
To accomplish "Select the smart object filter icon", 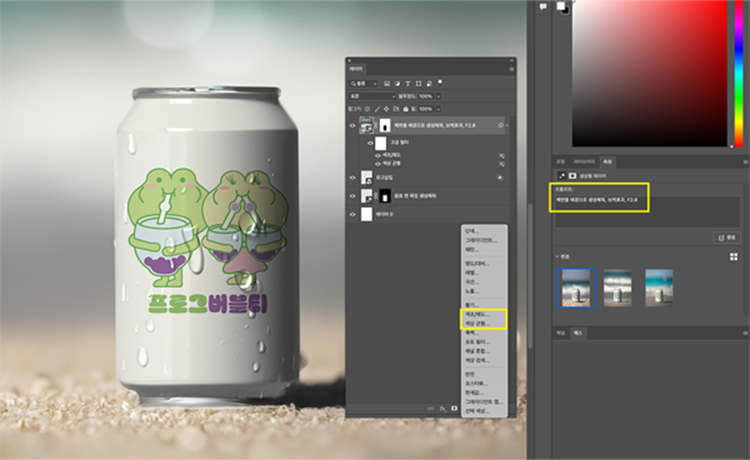I will pyautogui.click(x=429, y=84).
